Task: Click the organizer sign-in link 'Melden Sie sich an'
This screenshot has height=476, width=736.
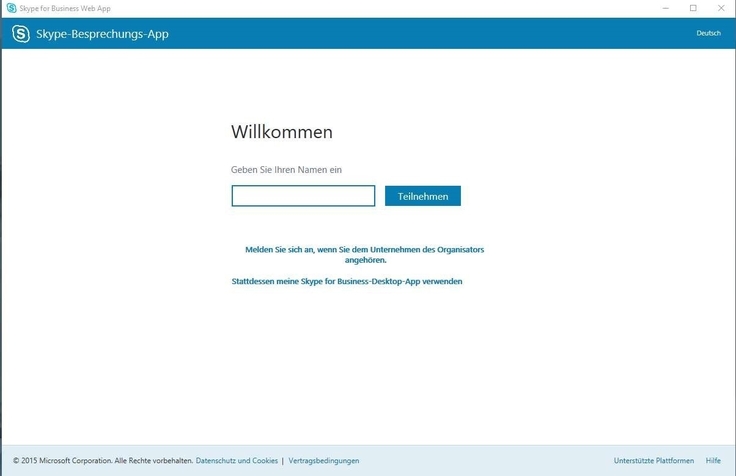Action: coord(365,254)
